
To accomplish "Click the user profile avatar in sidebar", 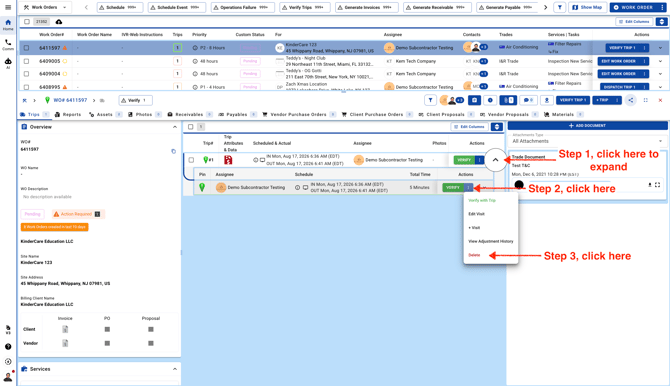I will tap(8, 377).
